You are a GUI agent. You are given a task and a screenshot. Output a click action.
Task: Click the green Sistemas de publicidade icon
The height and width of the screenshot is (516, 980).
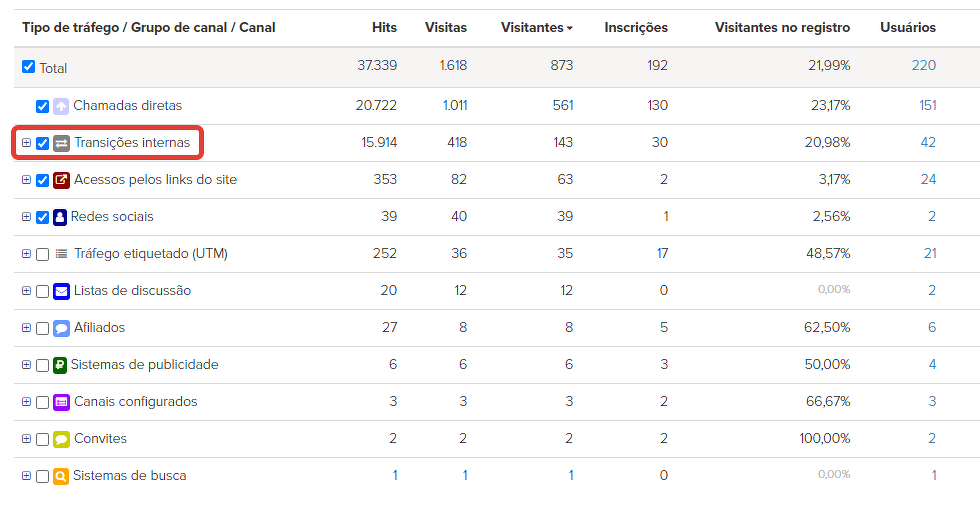click(60, 365)
